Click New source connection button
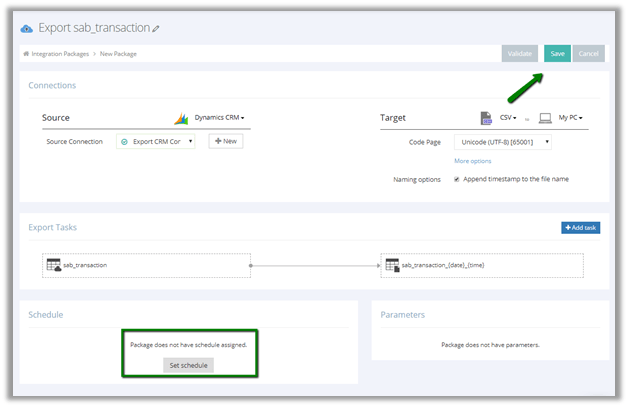 [225, 142]
